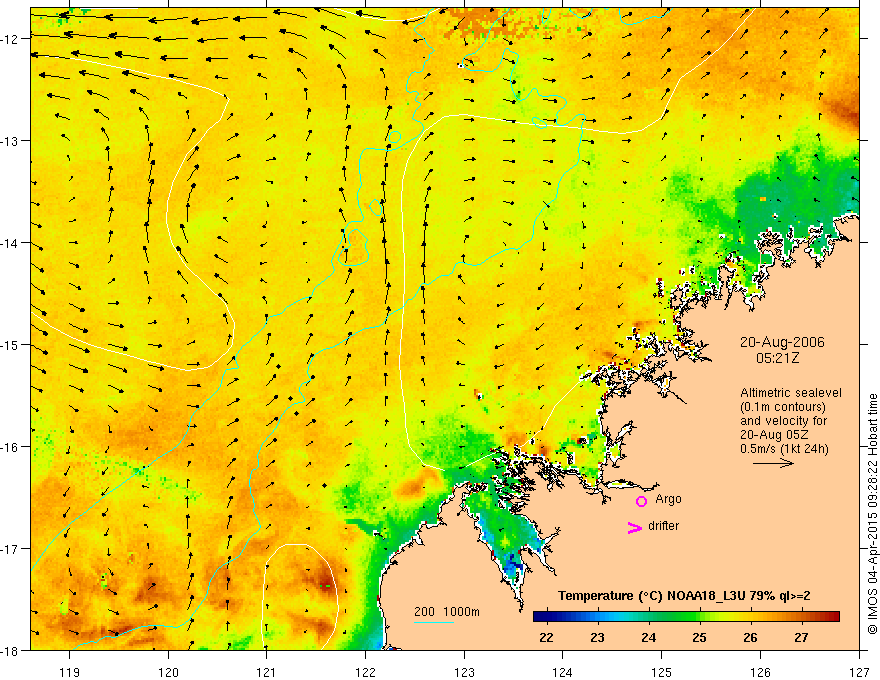Click the 'and velocity for' caption line
The width and height of the screenshot is (880, 680).
(783, 421)
